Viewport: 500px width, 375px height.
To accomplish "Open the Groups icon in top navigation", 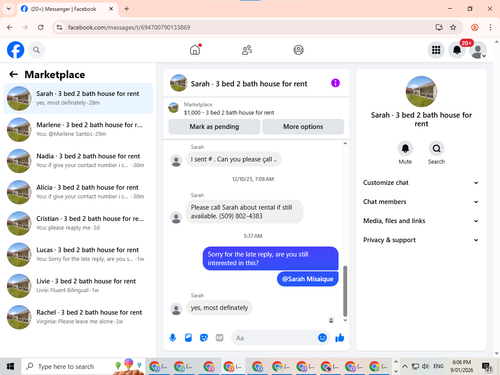I will (x=298, y=50).
